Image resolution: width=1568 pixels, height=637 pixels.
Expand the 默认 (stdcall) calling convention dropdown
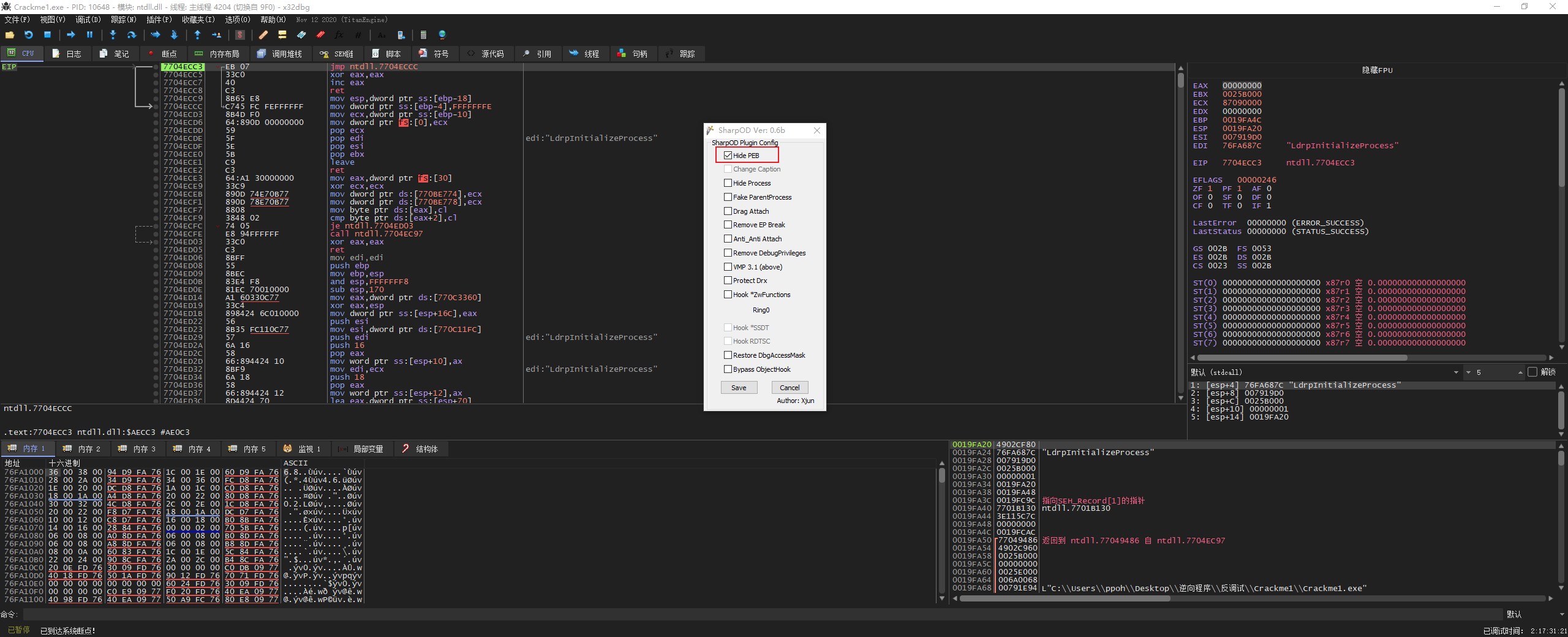(1456, 372)
